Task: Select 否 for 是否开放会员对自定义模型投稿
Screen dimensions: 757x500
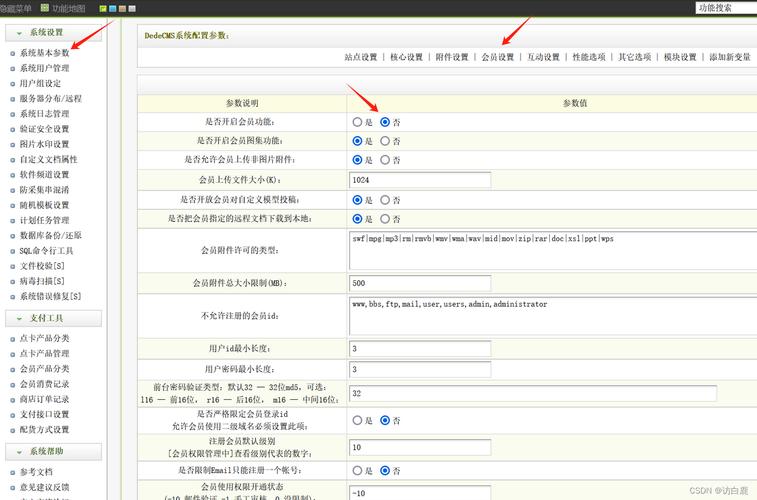Action: (x=385, y=200)
